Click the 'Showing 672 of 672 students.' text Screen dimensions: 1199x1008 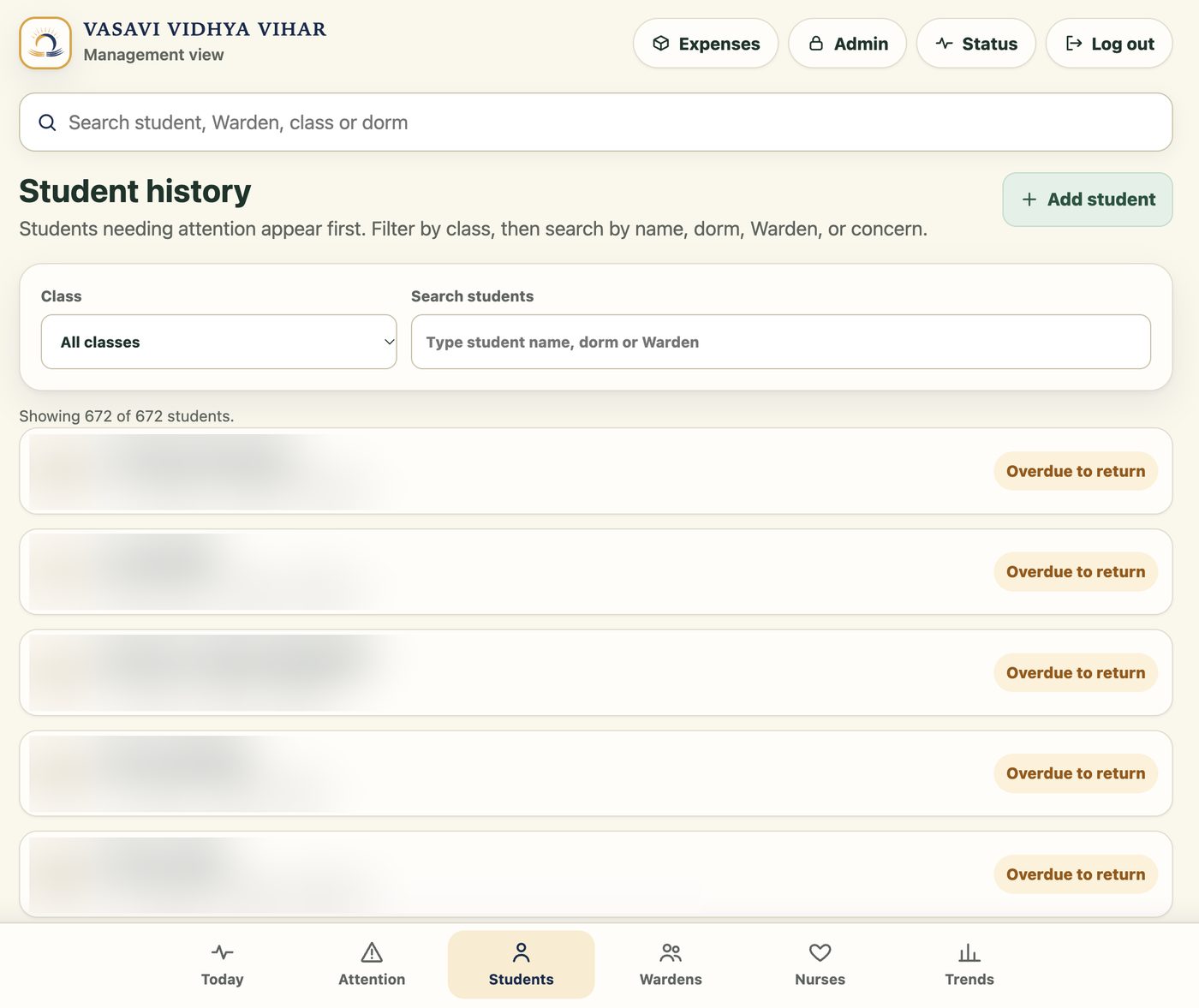(x=127, y=416)
